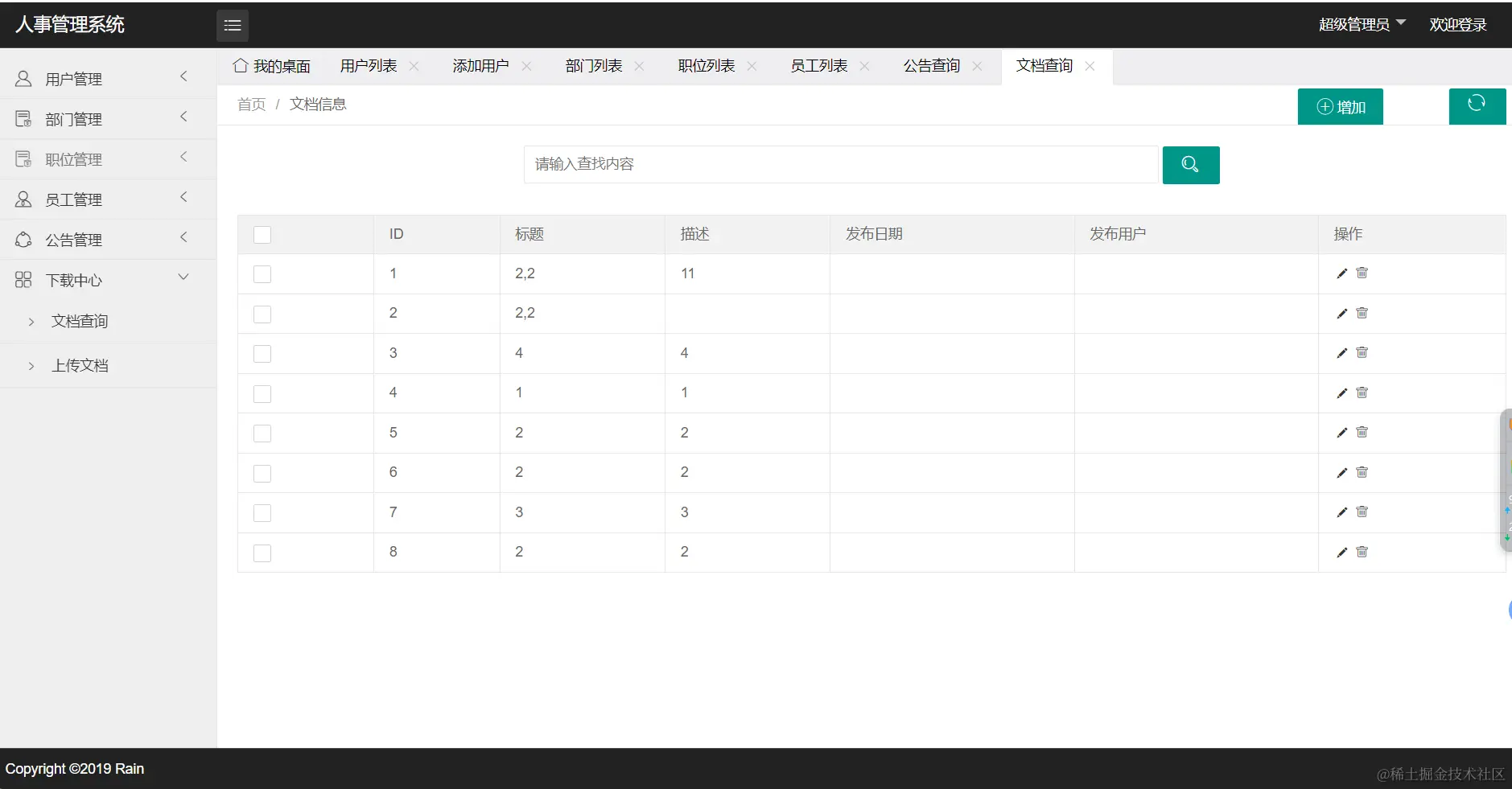The image size is (1512, 789).
Task: Delete document row with ID 1
Action: [1362, 273]
